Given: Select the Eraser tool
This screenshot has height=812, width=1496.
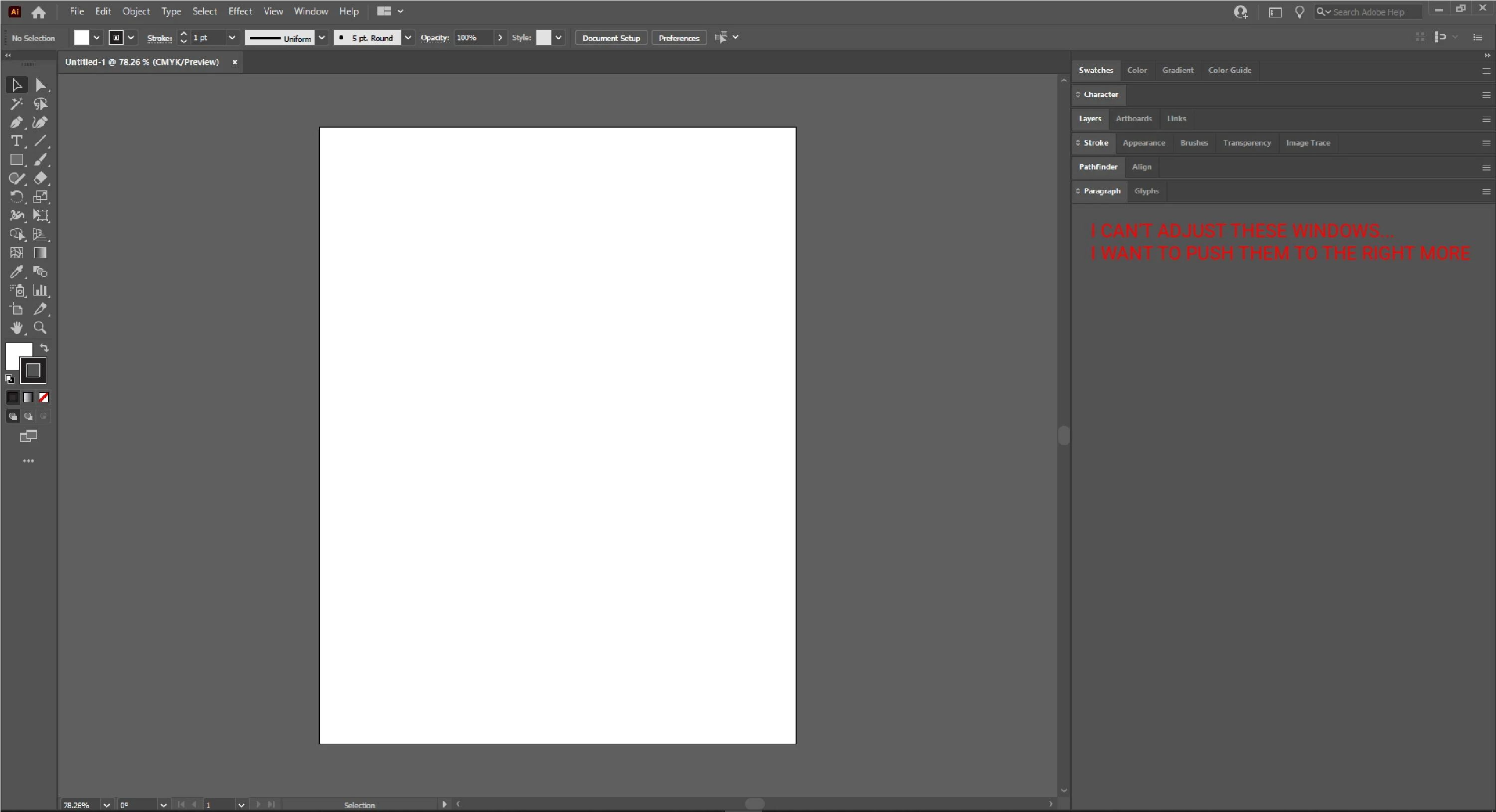Looking at the screenshot, I should coord(40,178).
